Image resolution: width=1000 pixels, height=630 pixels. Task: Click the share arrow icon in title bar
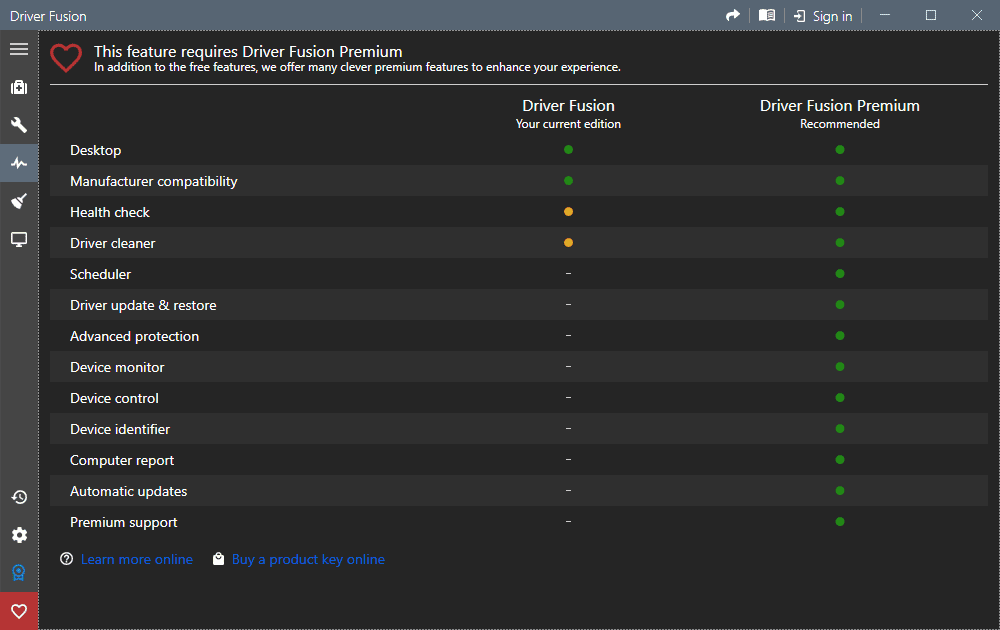point(733,15)
